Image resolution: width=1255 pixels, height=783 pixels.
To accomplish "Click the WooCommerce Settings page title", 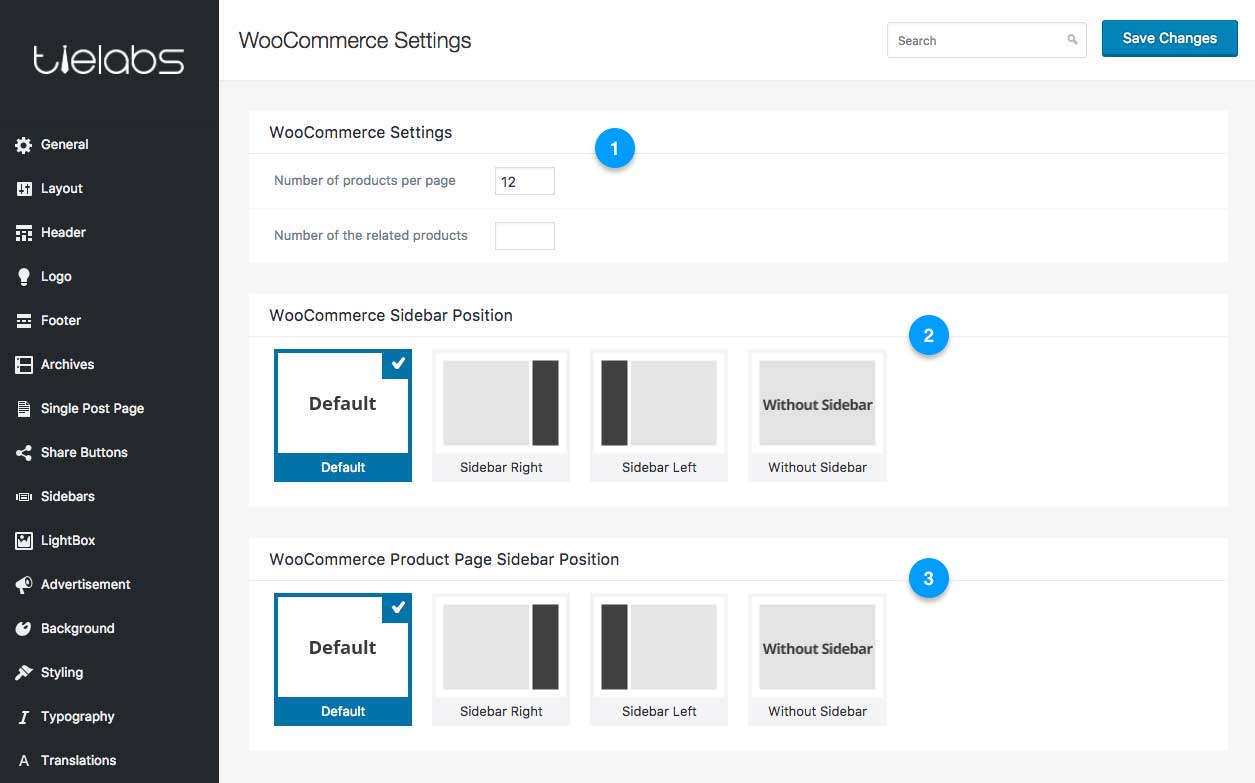I will 355,41.
